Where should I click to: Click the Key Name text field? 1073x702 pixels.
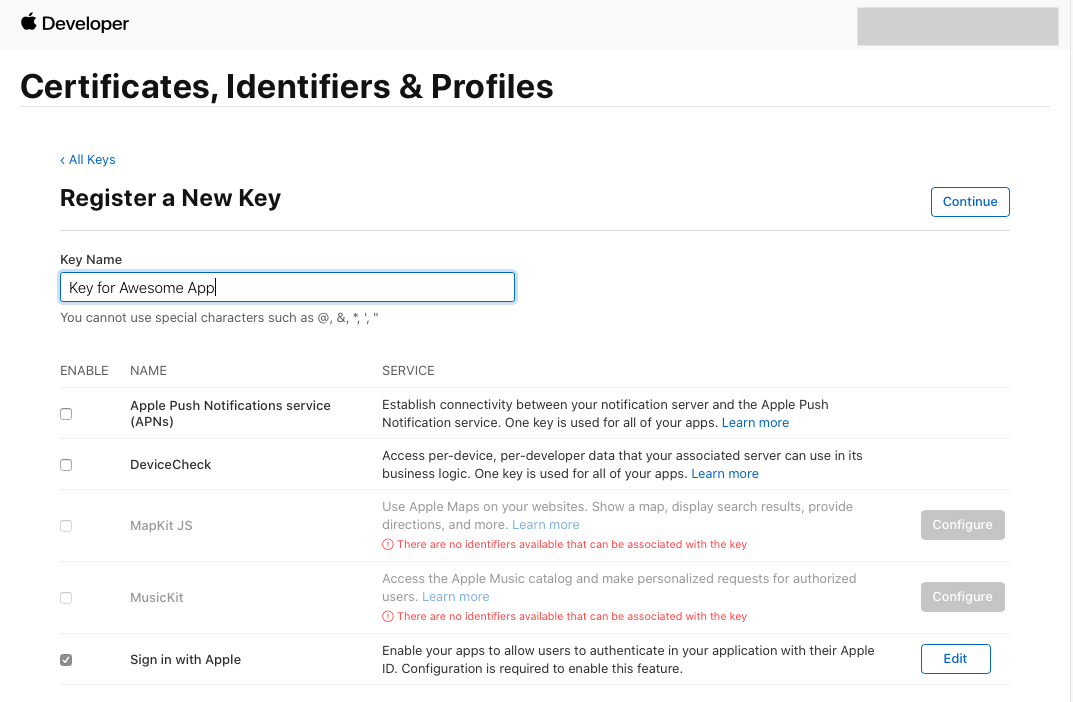287,288
